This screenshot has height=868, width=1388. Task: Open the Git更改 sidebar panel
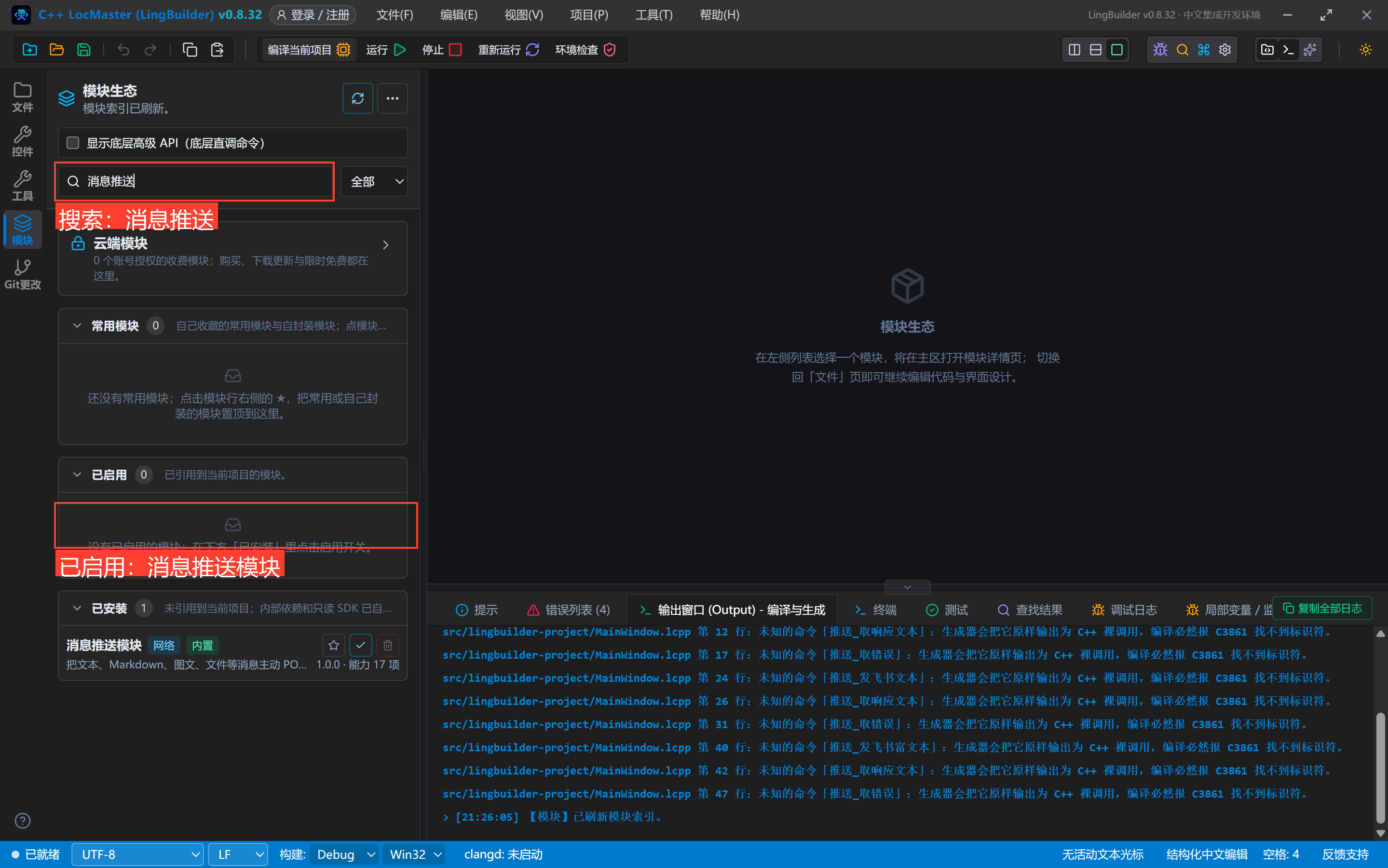pos(22,274)
